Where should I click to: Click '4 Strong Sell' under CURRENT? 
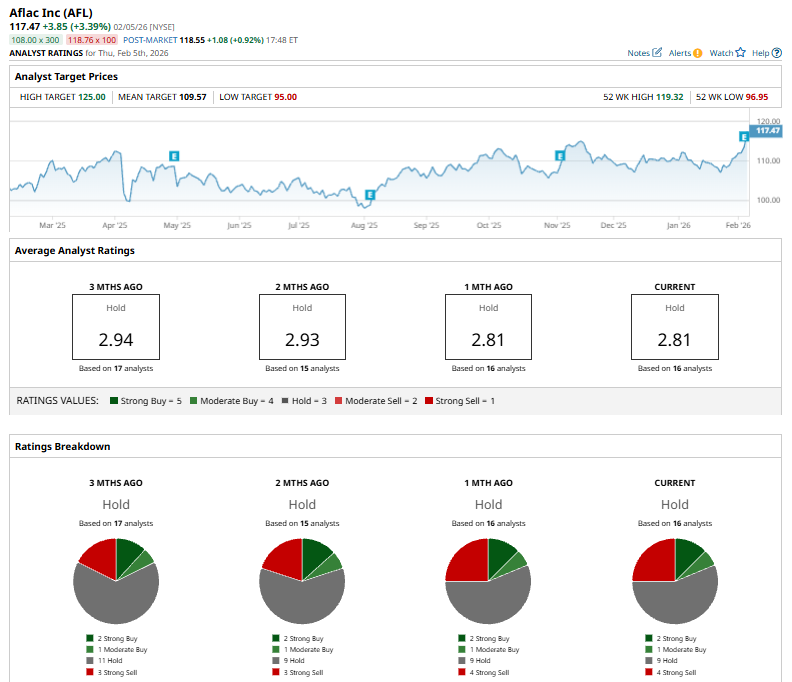(x=671, y=672)
